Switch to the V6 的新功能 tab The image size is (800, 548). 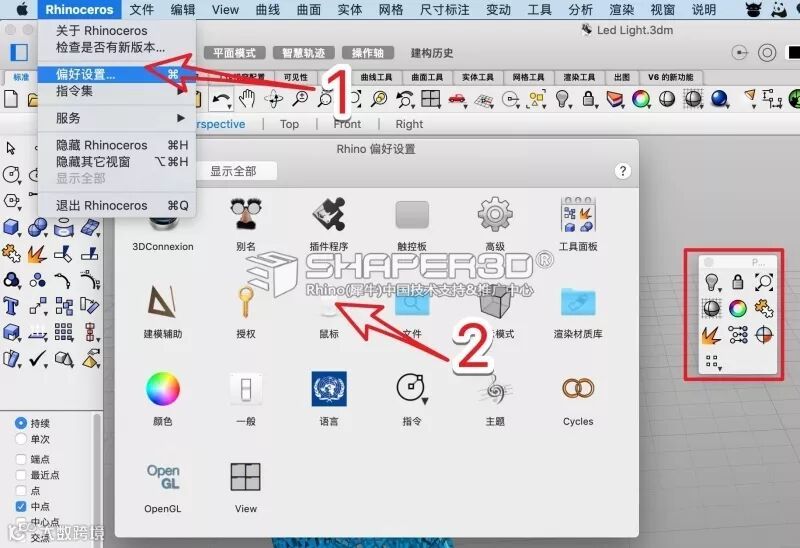tap(670, 77)
